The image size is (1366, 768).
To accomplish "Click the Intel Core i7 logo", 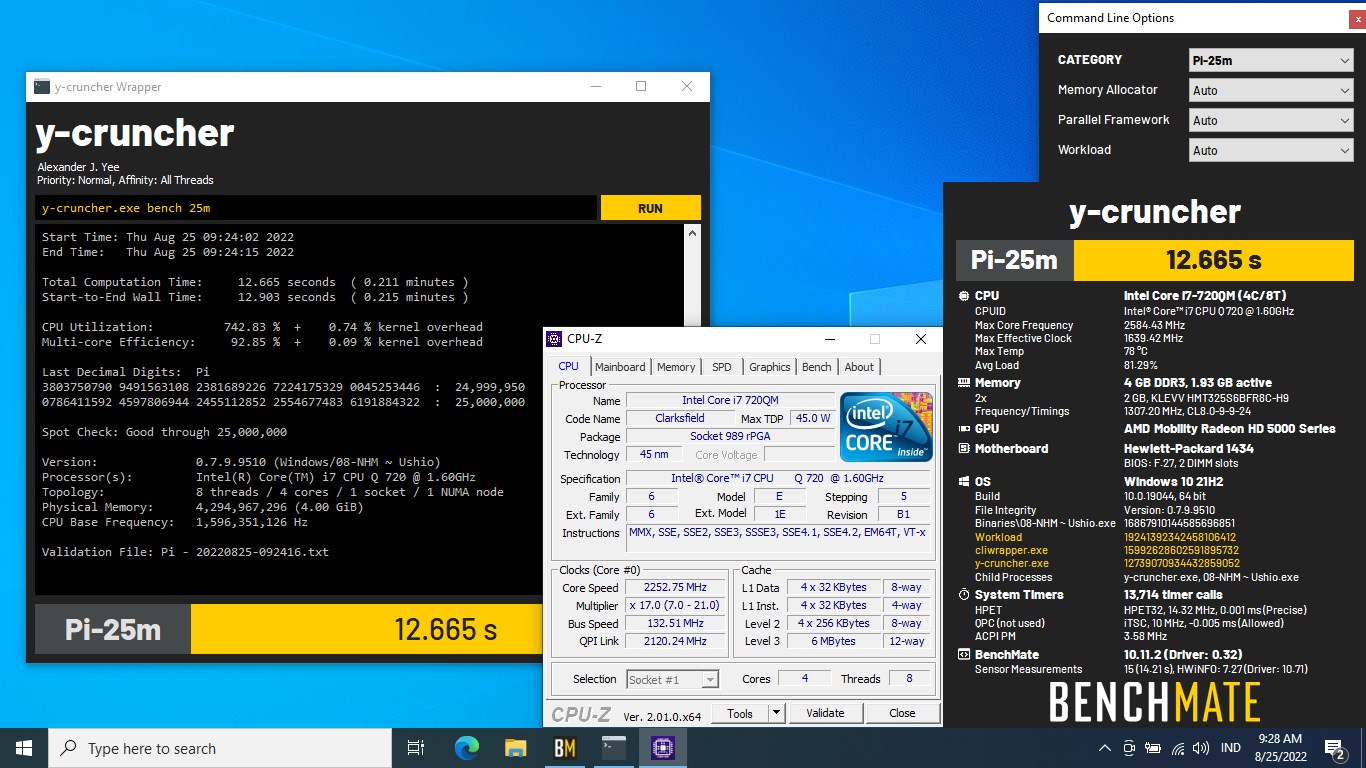I will (886, 425).
